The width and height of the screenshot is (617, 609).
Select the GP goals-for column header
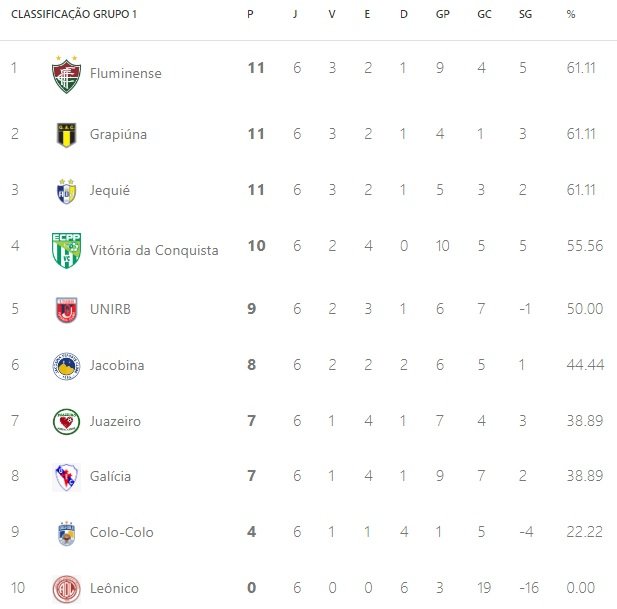coord(443,14)
